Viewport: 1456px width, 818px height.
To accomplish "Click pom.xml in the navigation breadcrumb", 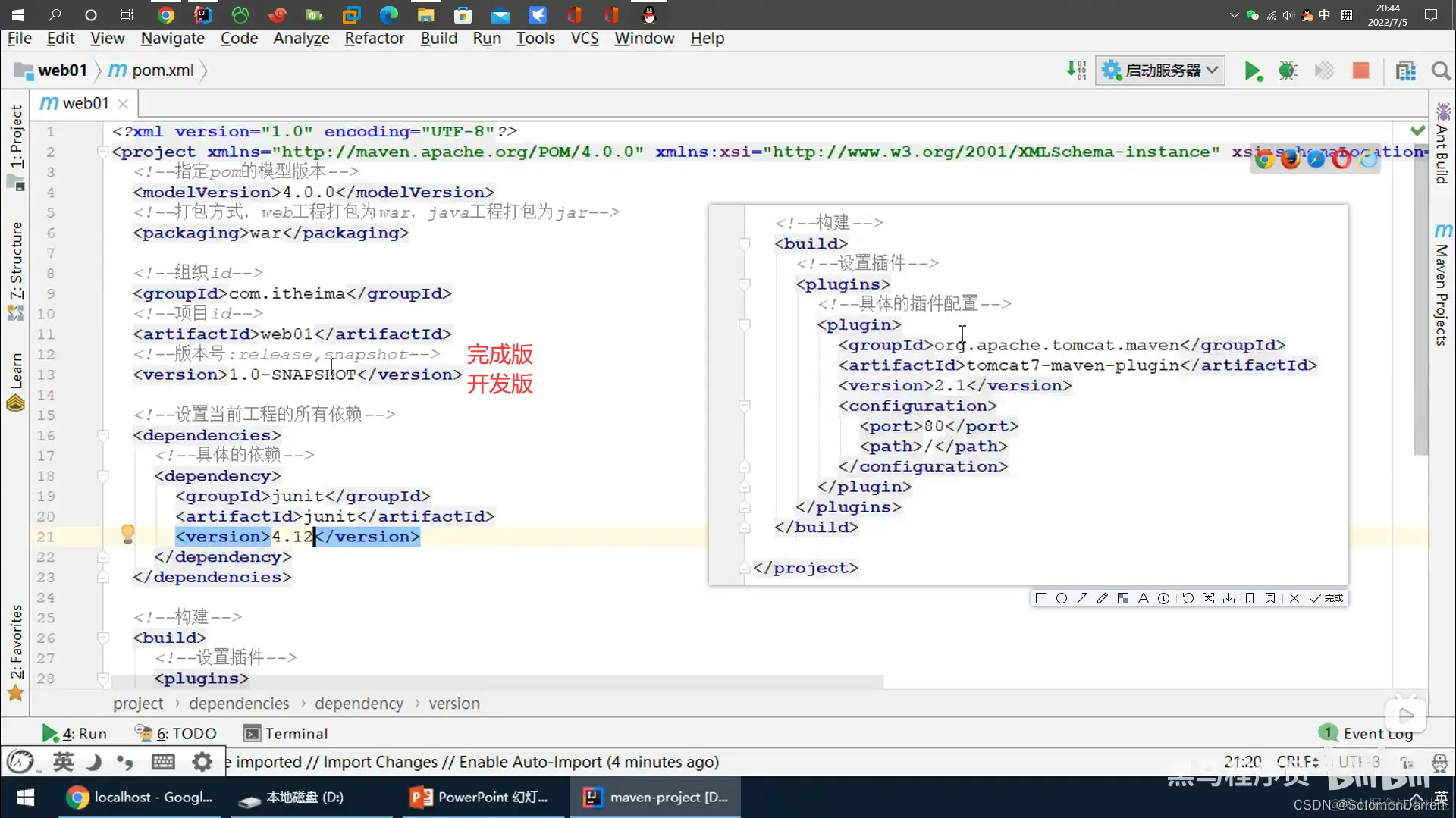I will tap(151, 71).
